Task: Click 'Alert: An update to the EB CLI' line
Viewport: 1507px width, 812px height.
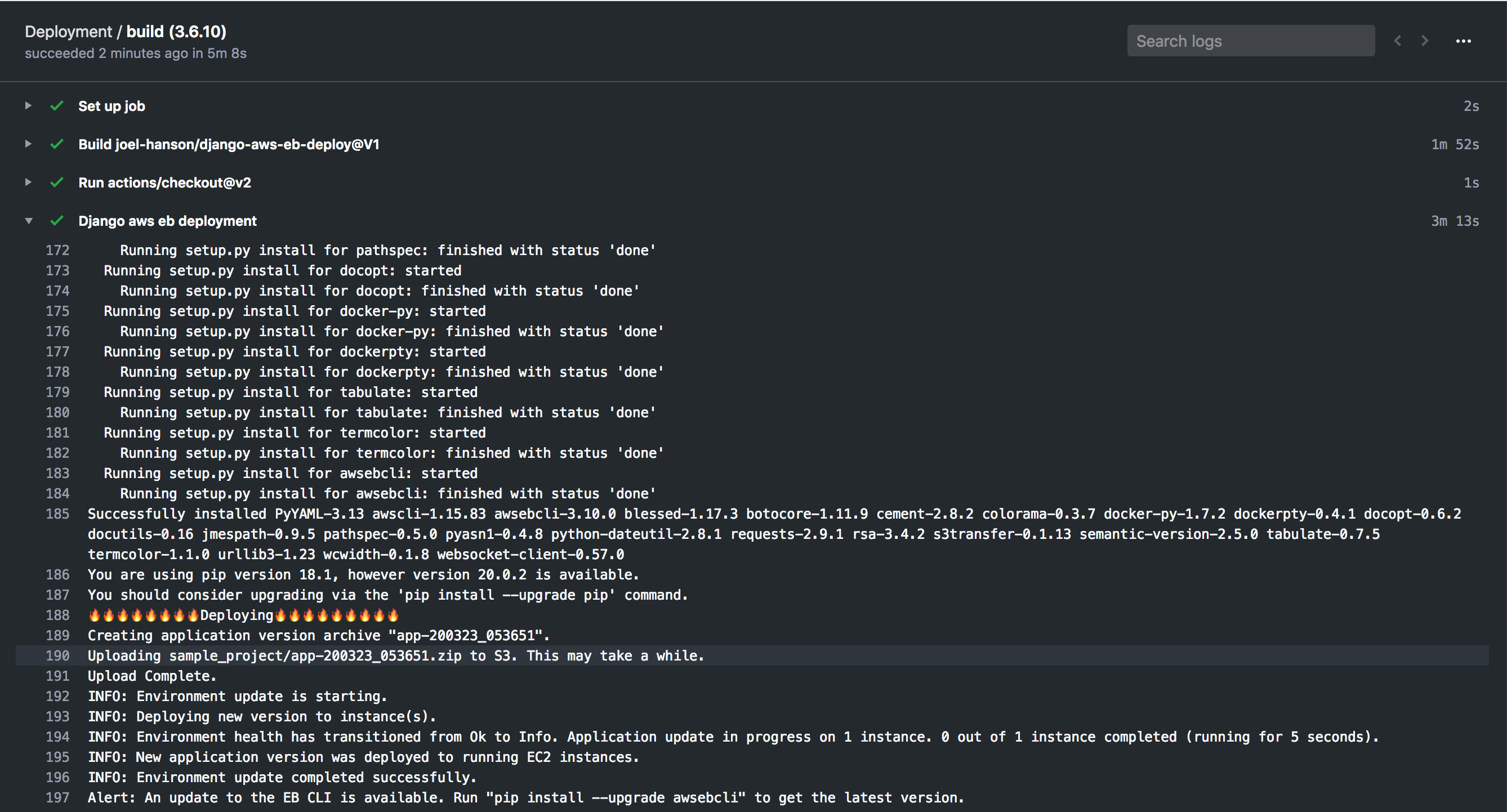Action: point(526,798)
